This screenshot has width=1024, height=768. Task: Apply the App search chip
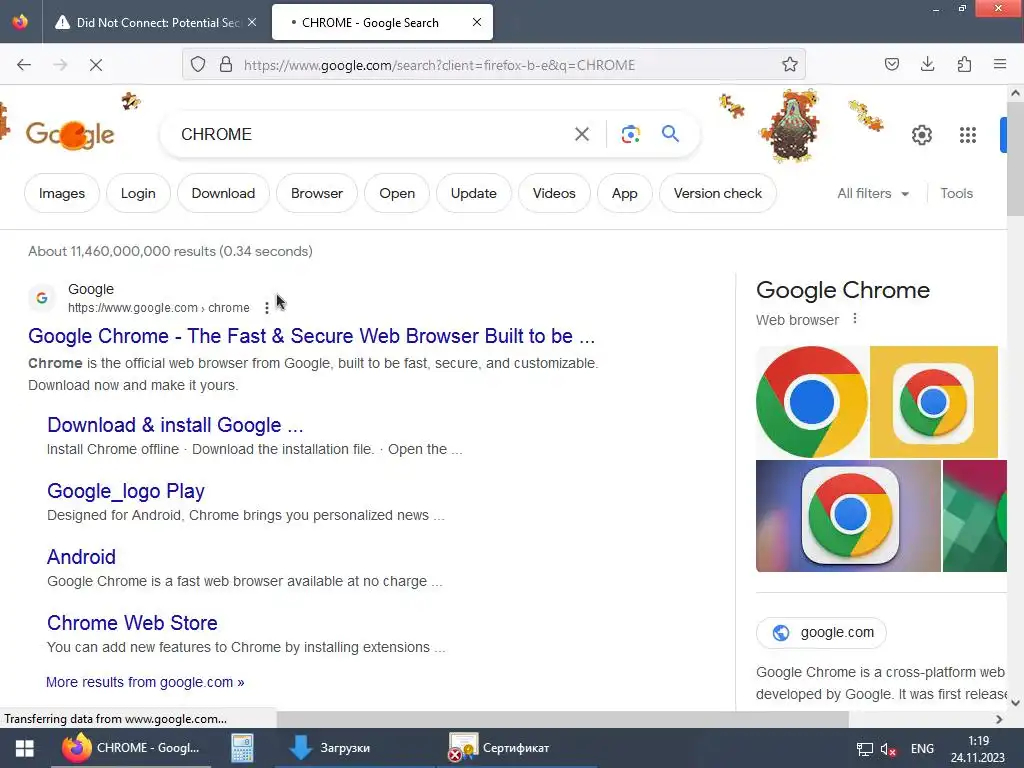coord(624,193)
